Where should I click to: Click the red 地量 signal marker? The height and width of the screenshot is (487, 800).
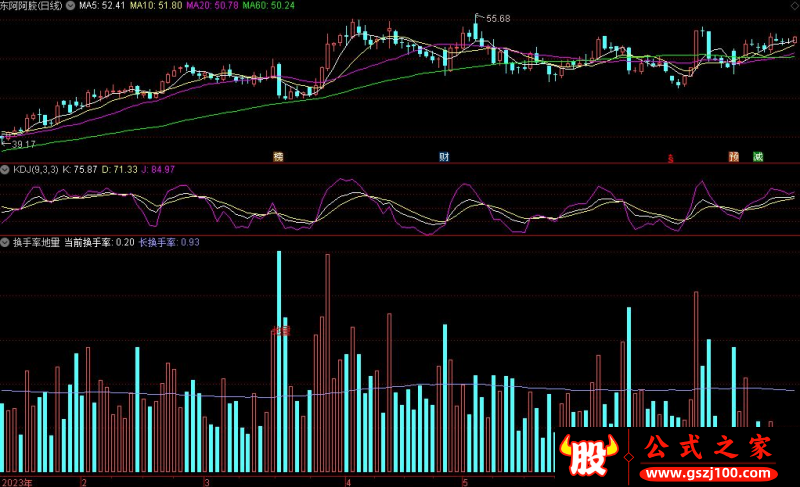(280, 331)
